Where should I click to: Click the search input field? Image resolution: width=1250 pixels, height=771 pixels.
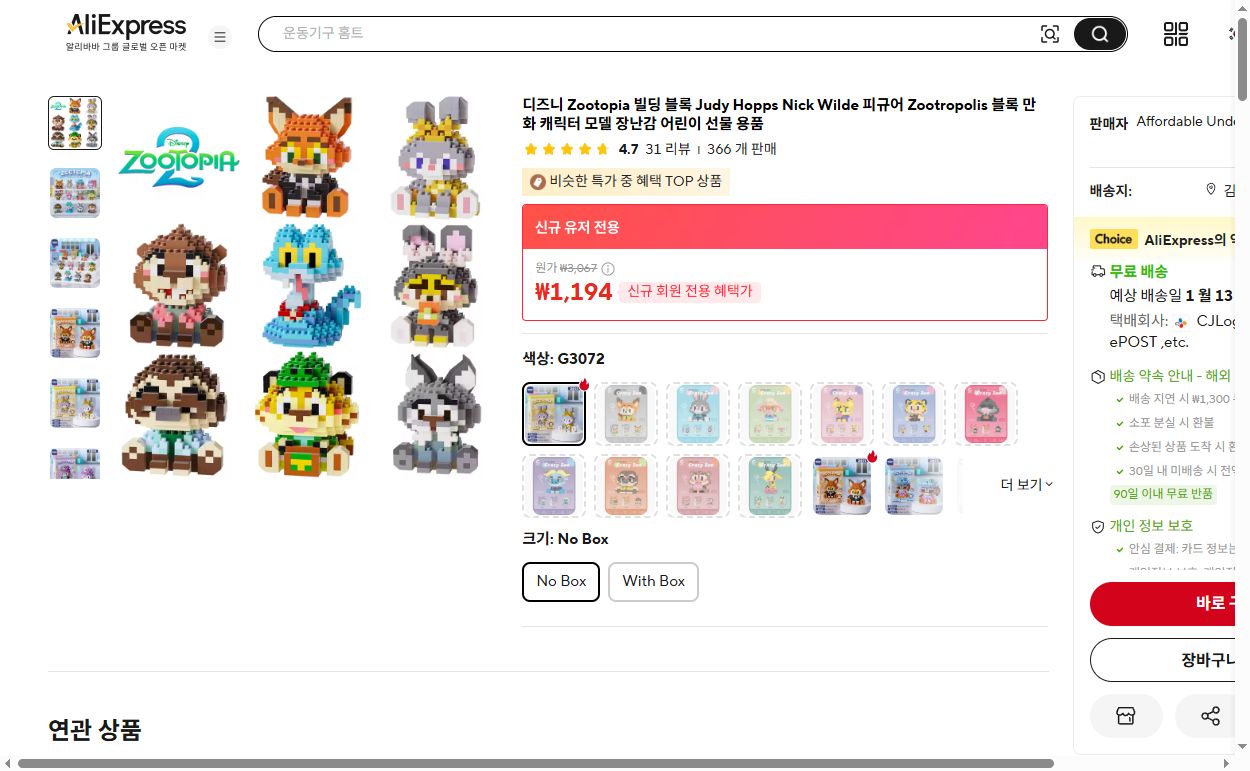(x=650, y=34)
